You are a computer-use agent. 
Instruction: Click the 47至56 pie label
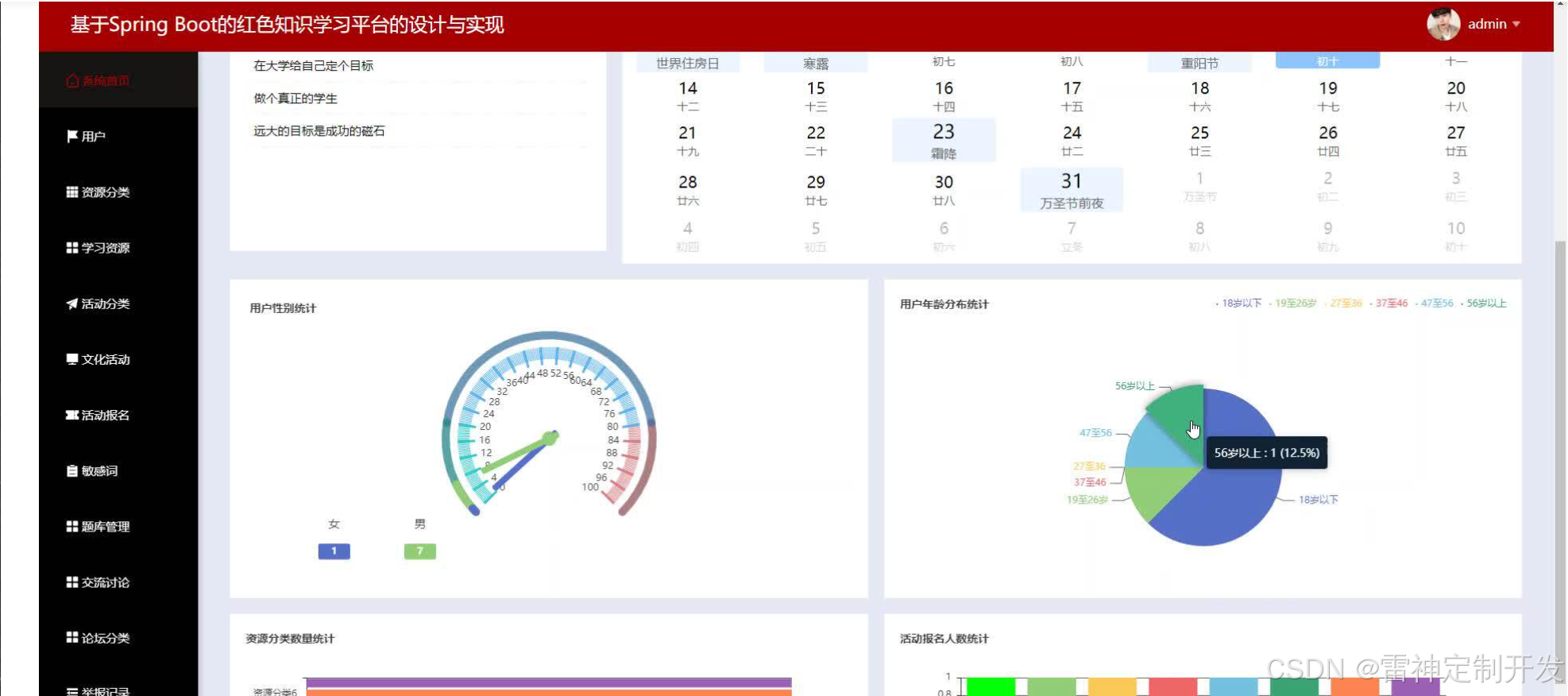click(x=1095, y=433)
